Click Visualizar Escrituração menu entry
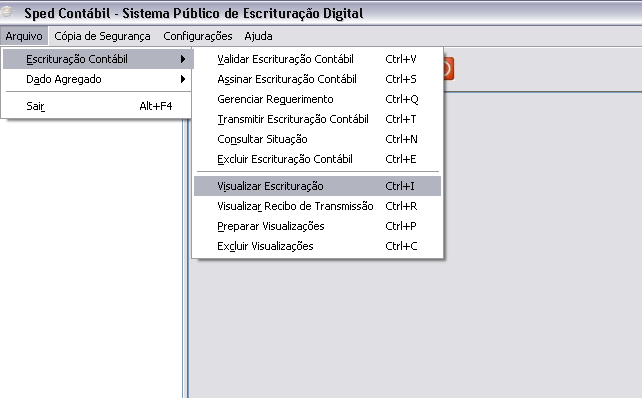The height and width of the screenshot is (398, 642). pos(317,186)
